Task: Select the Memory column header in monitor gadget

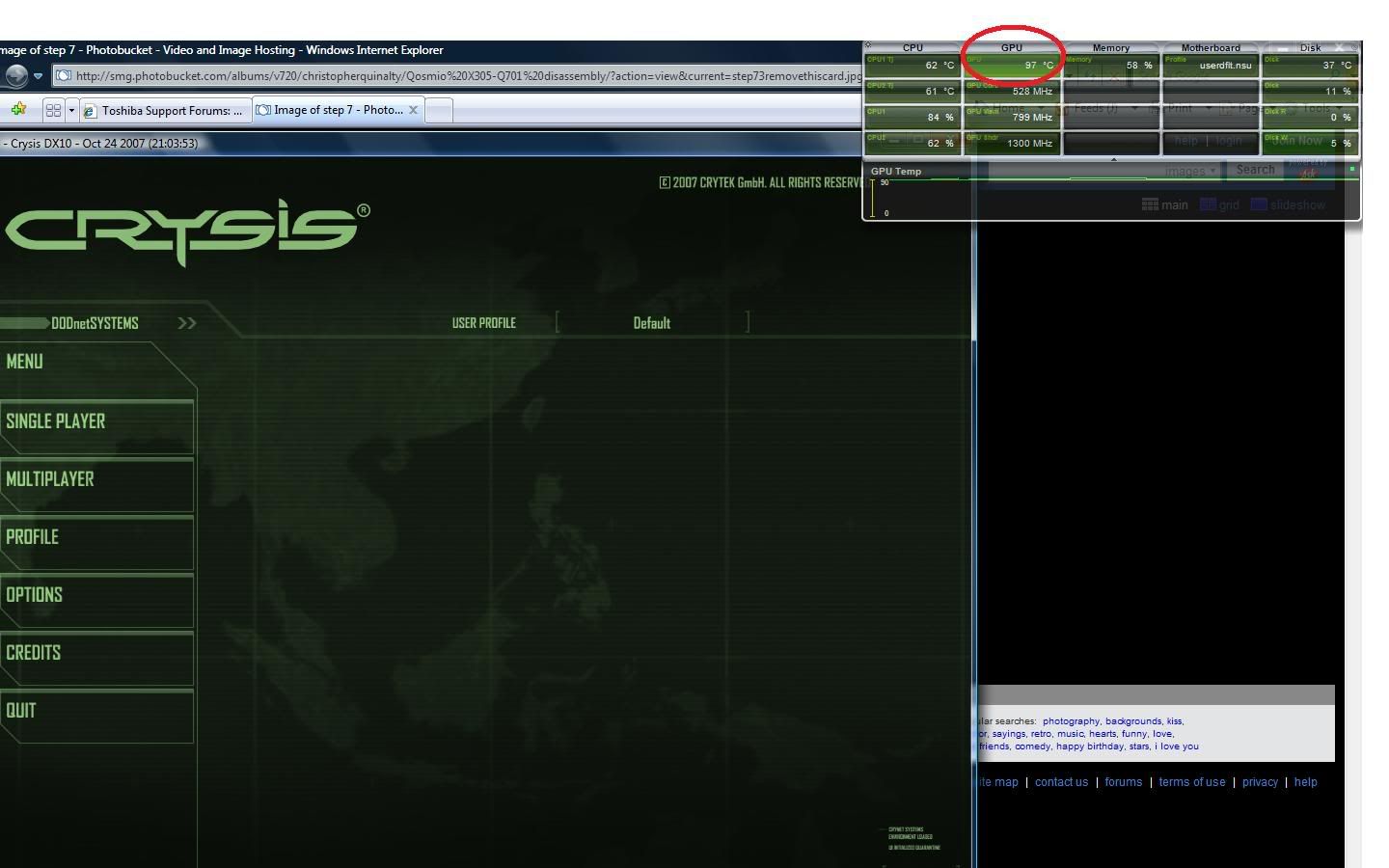Action: [1111, 47]
